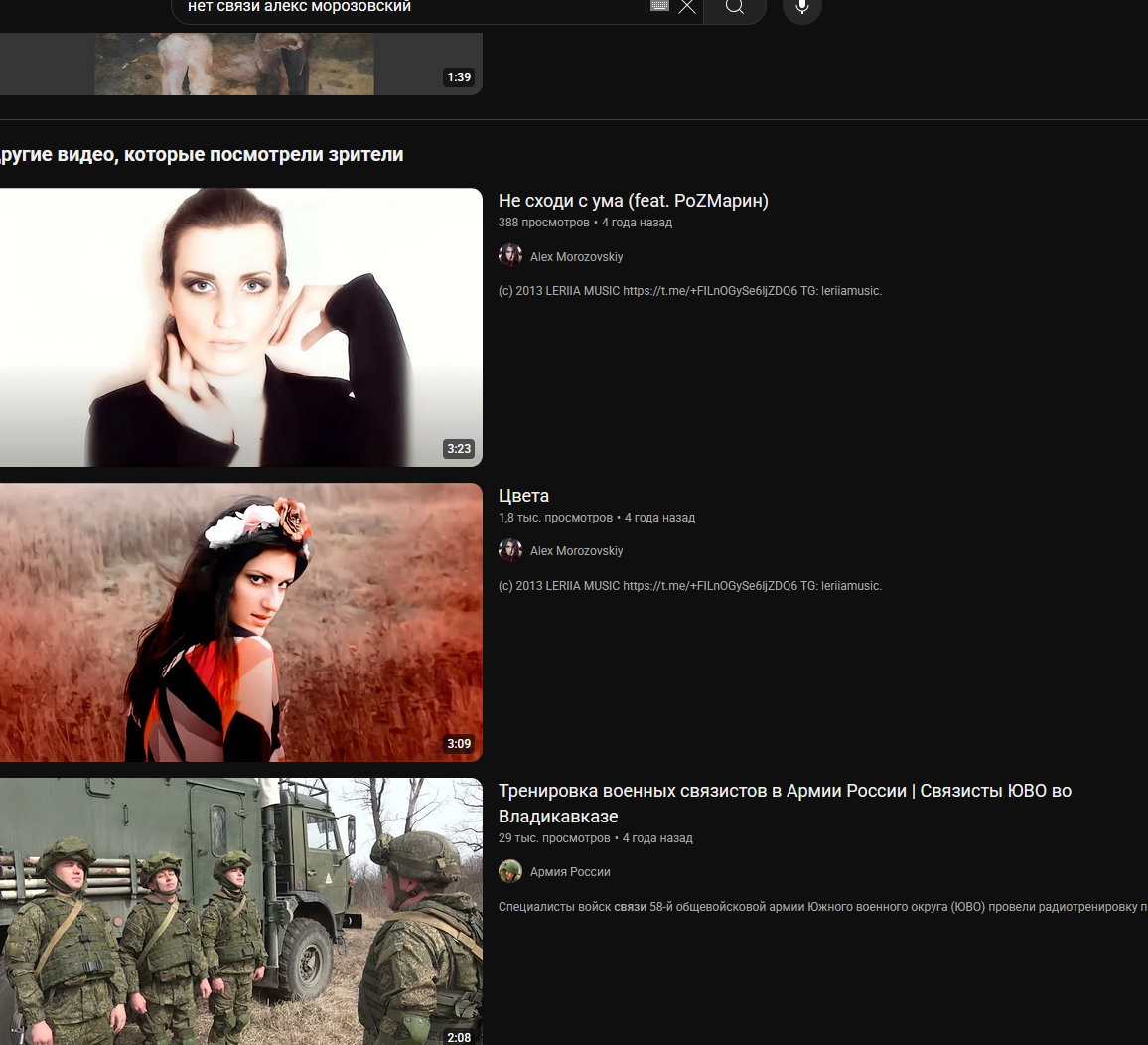Click the description text under «Не сходи с ума»

pos(689,291)
